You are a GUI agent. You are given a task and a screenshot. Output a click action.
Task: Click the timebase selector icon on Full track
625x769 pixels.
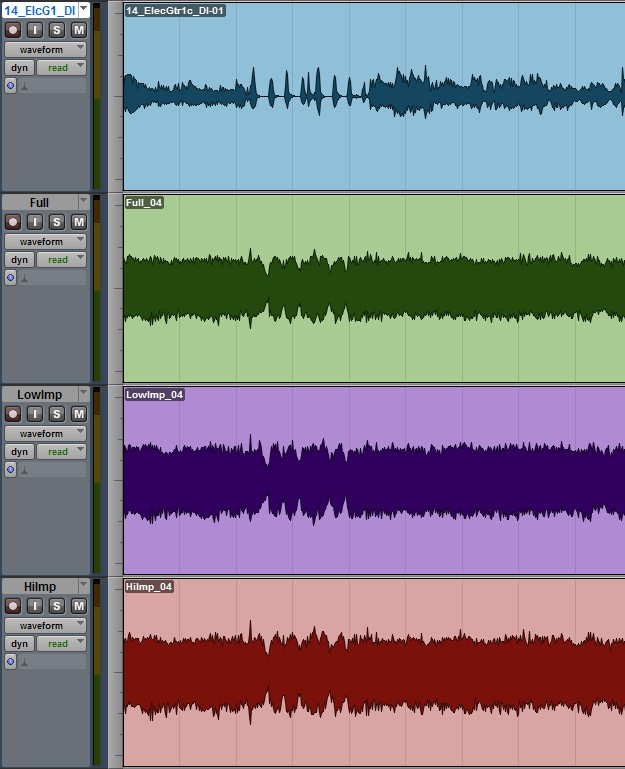coord(11,278)
